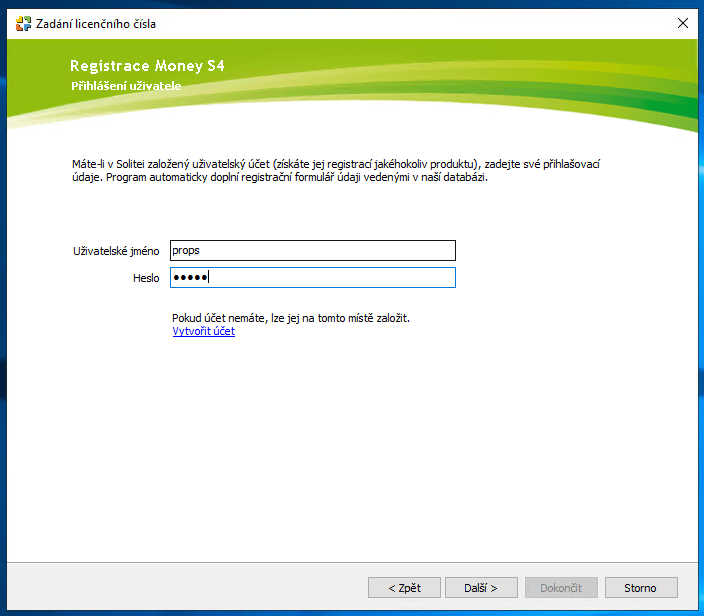Go back with the Zpět button
This screenshot has height=616, width=704.
click(404, 587)
